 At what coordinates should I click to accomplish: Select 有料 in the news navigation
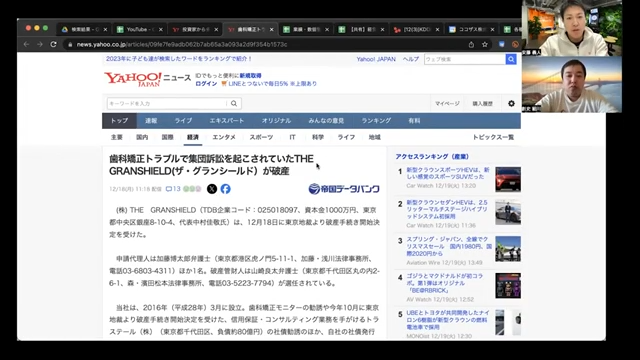pos(414,121)
